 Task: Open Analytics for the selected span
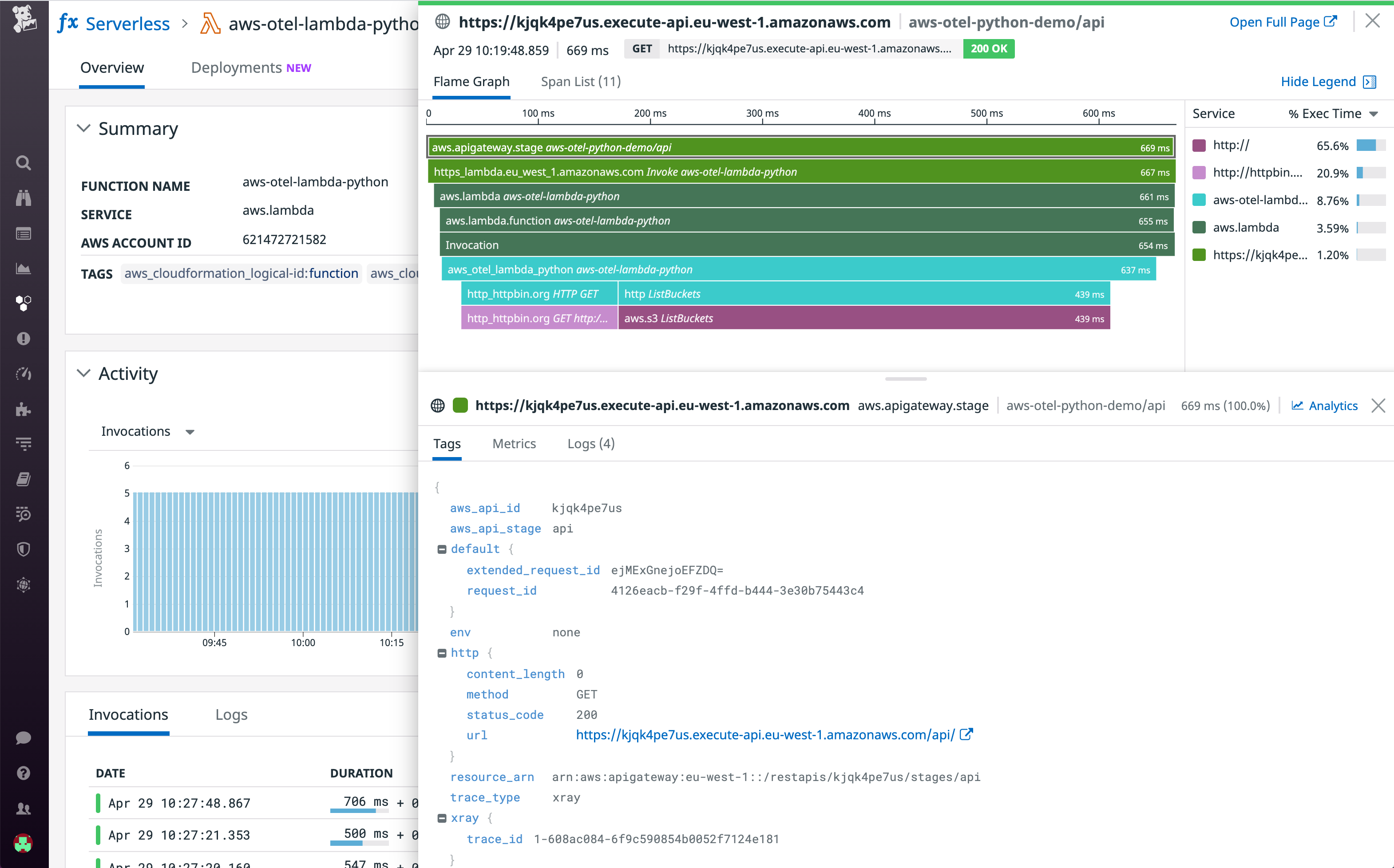click(x=1325, y=406)
